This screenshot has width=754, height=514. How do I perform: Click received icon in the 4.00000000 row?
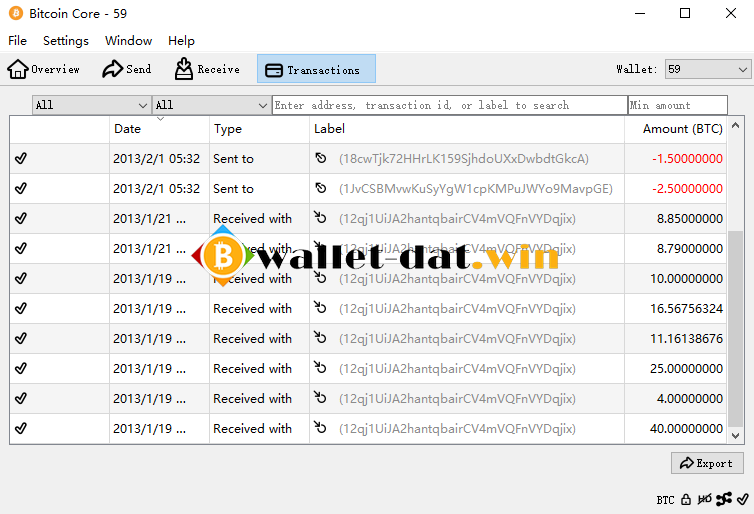(x=320, y=397)
